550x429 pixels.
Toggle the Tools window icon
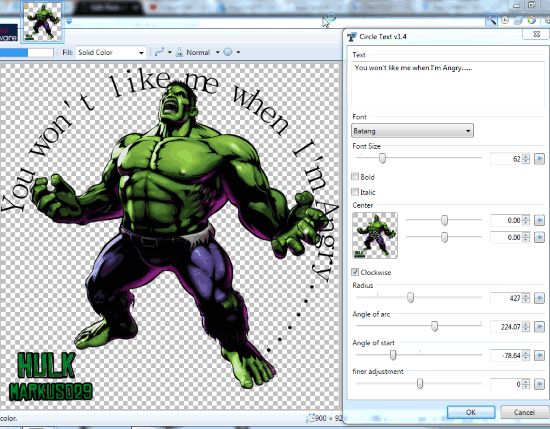(491, 20)
